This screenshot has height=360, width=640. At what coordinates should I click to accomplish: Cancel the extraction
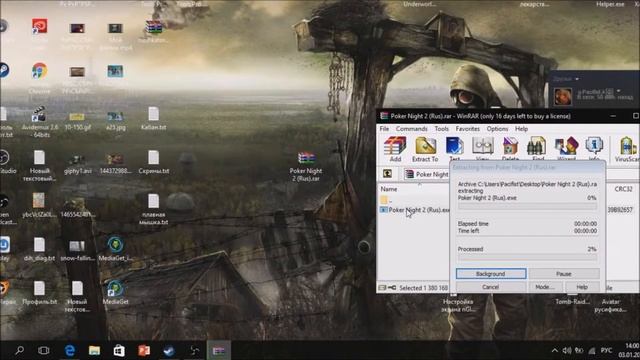coord(491,287)
